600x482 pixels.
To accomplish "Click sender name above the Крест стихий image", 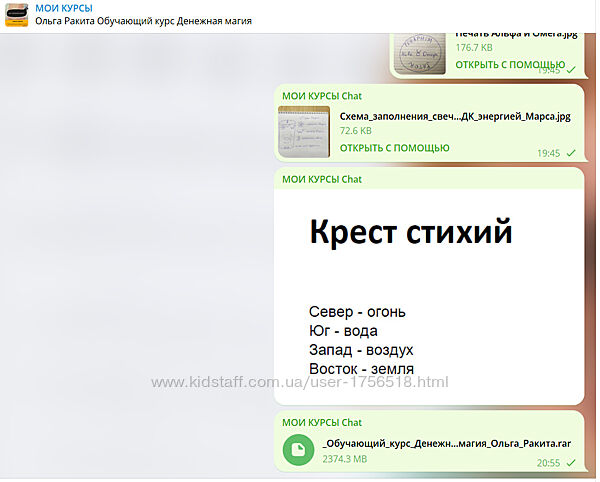I will [x=322, y=180].
